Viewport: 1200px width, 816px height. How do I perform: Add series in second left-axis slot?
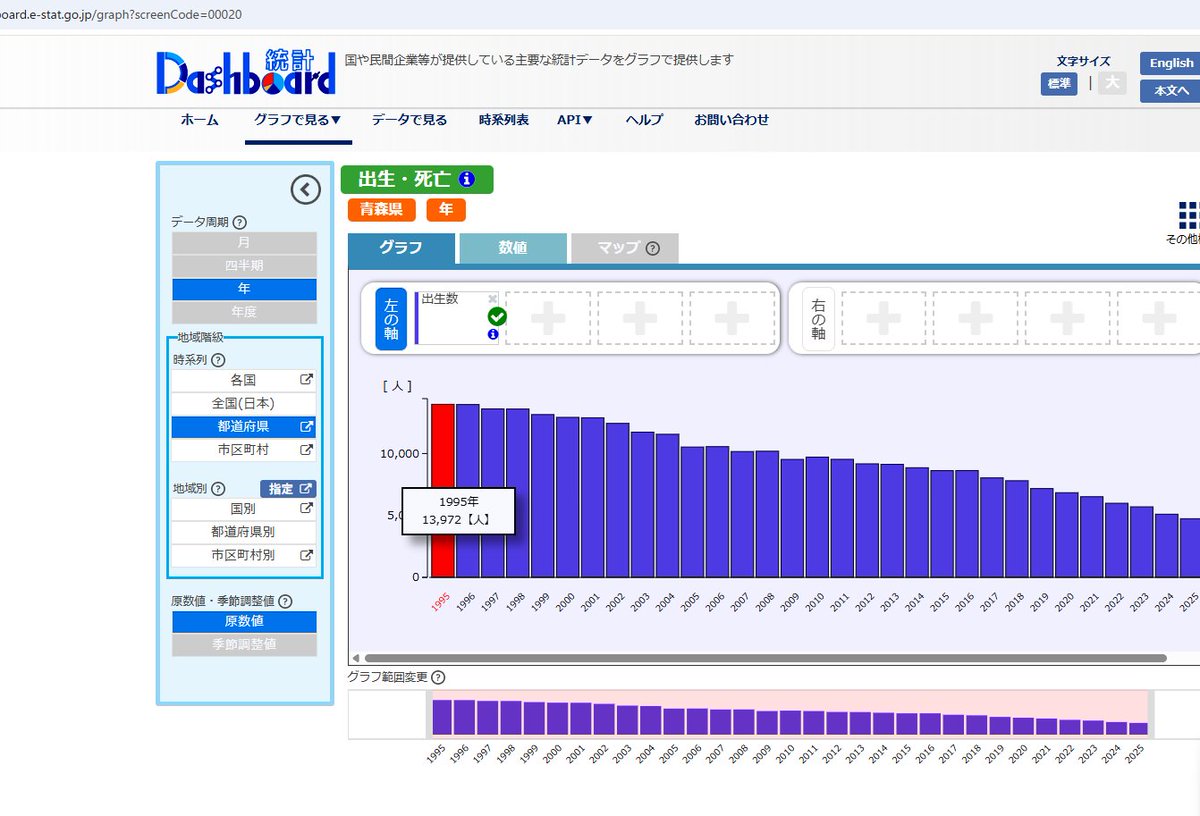(548, 319)
